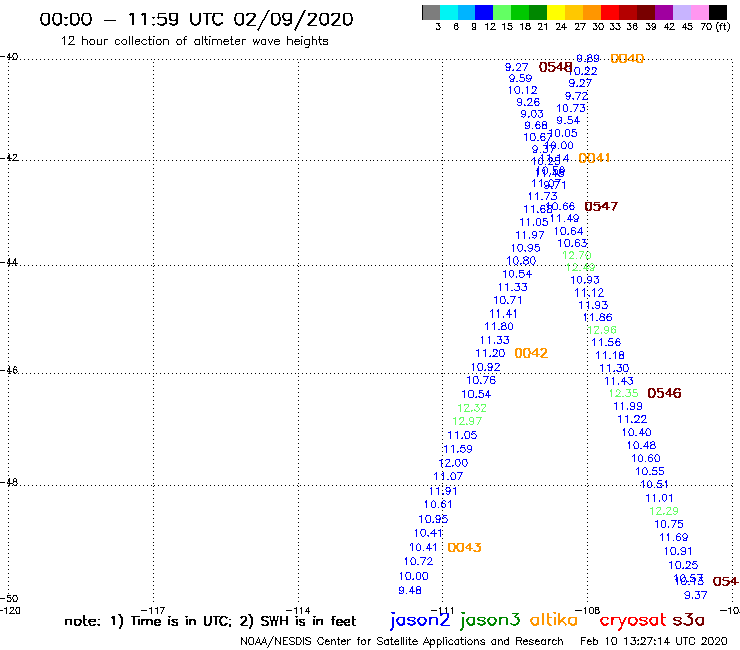Click the NOAA/NESDIS credit line
The width and height of the screenshot is (740, 650).
402,641
